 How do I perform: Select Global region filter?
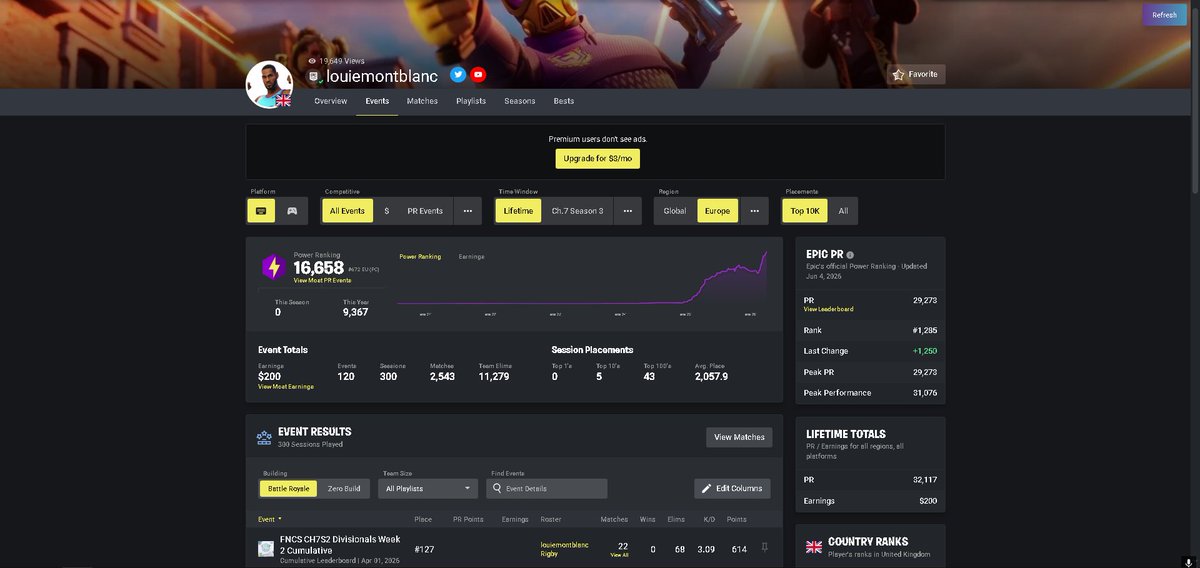coord(675,211)
